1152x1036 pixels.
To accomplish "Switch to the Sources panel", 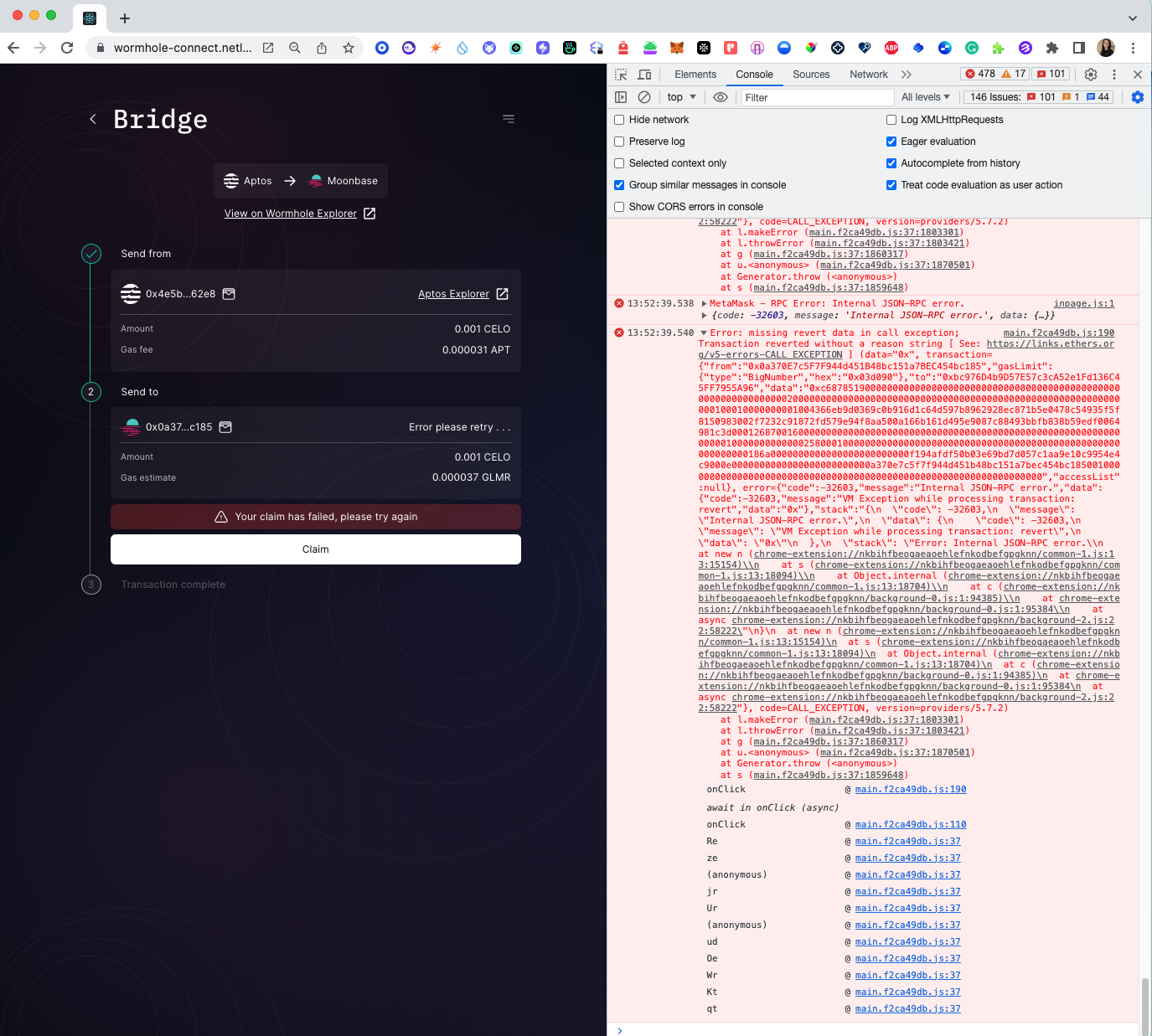I will (x=810, y=74).
